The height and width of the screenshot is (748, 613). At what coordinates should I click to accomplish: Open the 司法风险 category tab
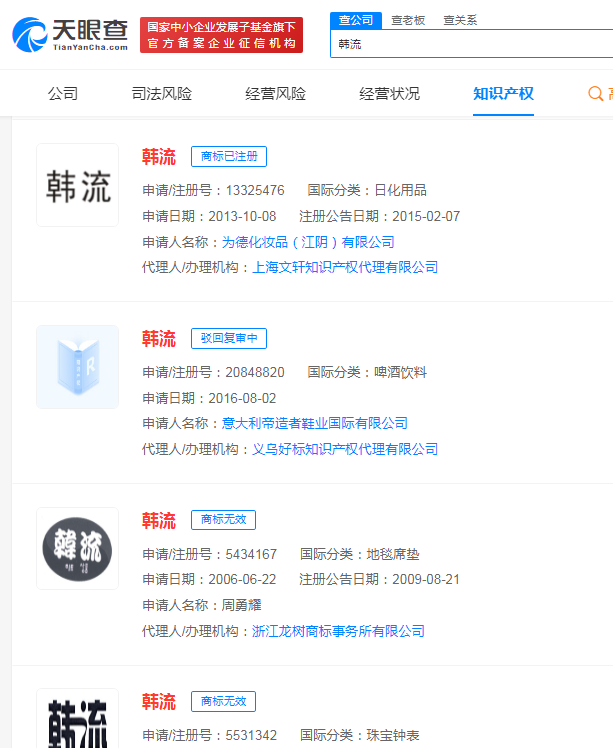[x=162, y=94]
